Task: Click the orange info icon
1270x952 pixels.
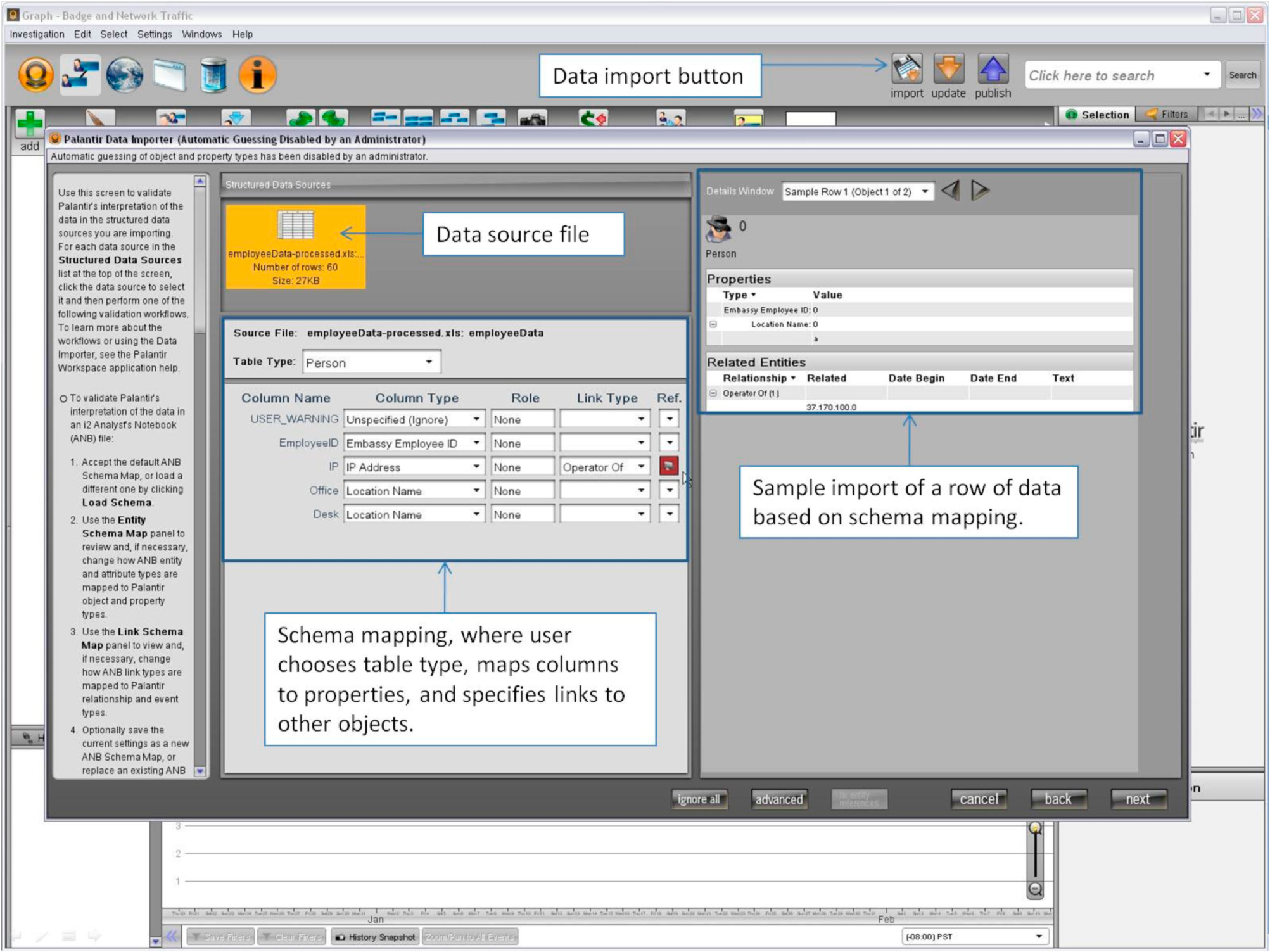Action: [257, 75]
